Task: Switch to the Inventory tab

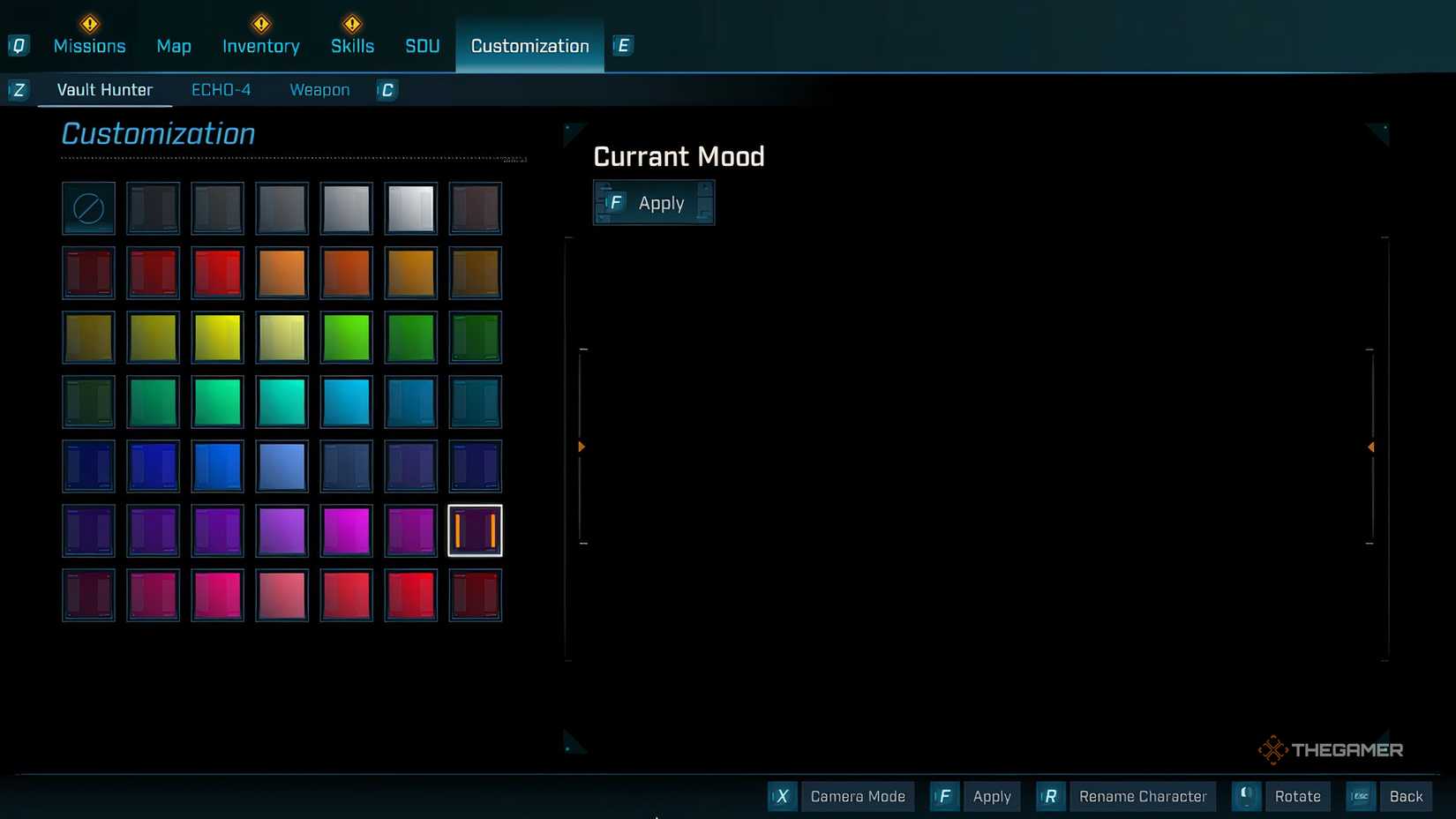Action: click(x=260, y=46)
